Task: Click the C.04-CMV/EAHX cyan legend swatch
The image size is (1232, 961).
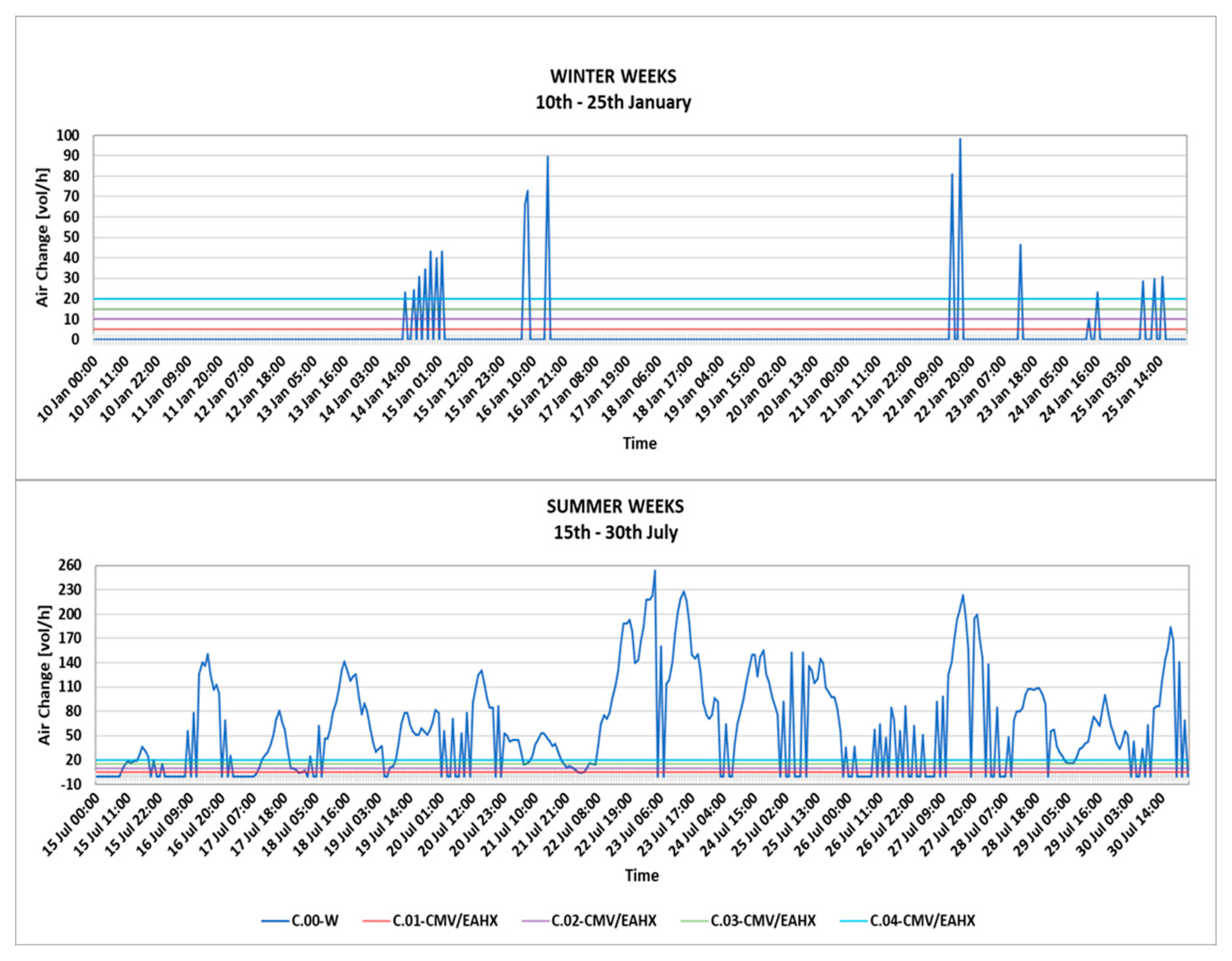Action: tap(854, 921)
